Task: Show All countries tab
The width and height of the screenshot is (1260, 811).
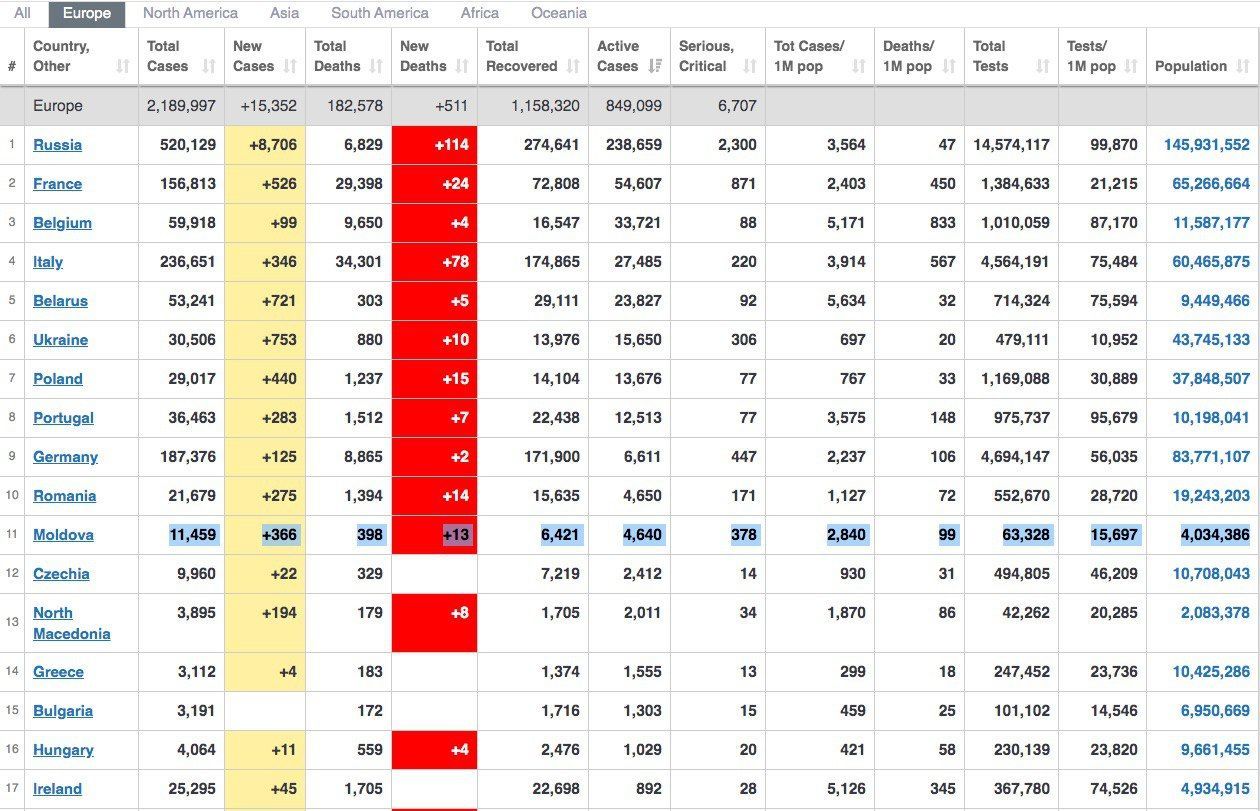Action: coord(22,13)
